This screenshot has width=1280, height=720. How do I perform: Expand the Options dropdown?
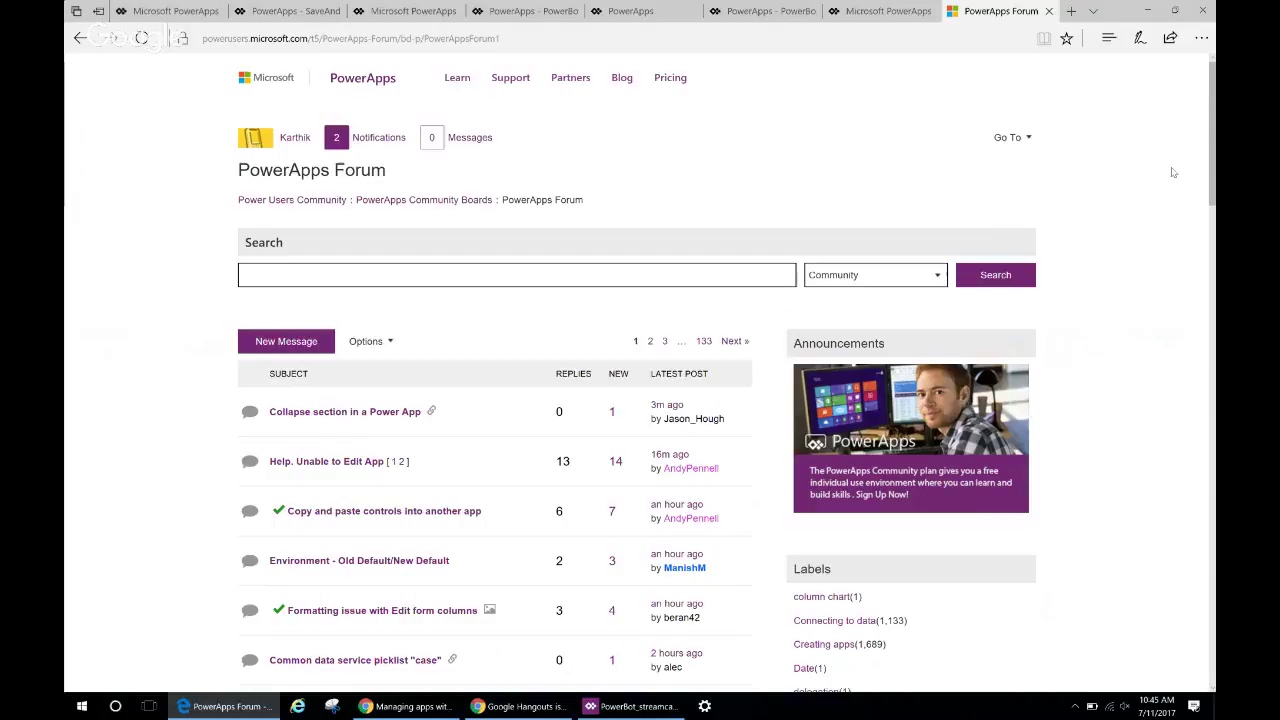pyautogui.click(x=371, y=341)
